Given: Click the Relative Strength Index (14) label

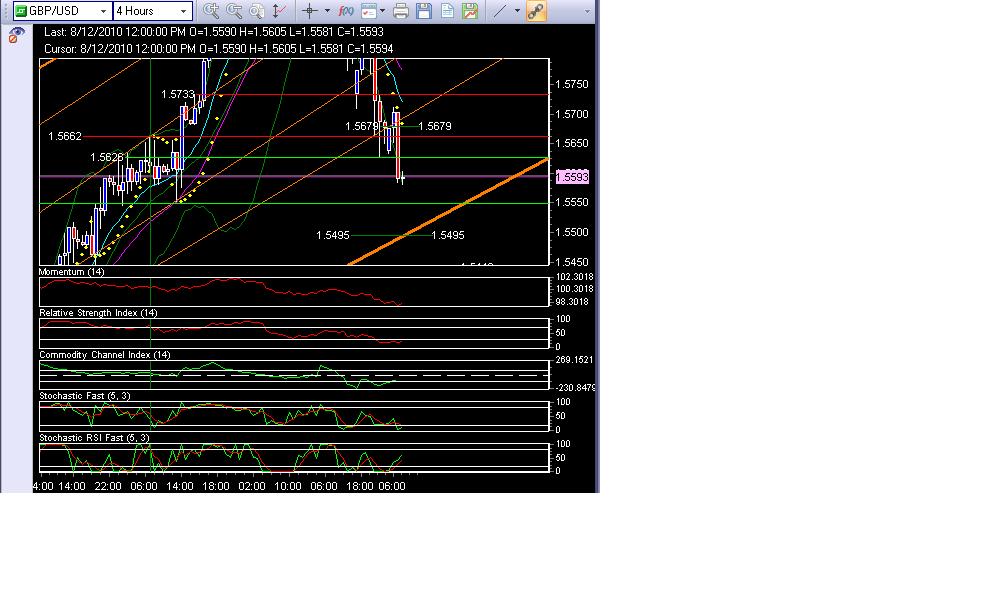Looking at the screenshot, I should (x=98, y=313).
